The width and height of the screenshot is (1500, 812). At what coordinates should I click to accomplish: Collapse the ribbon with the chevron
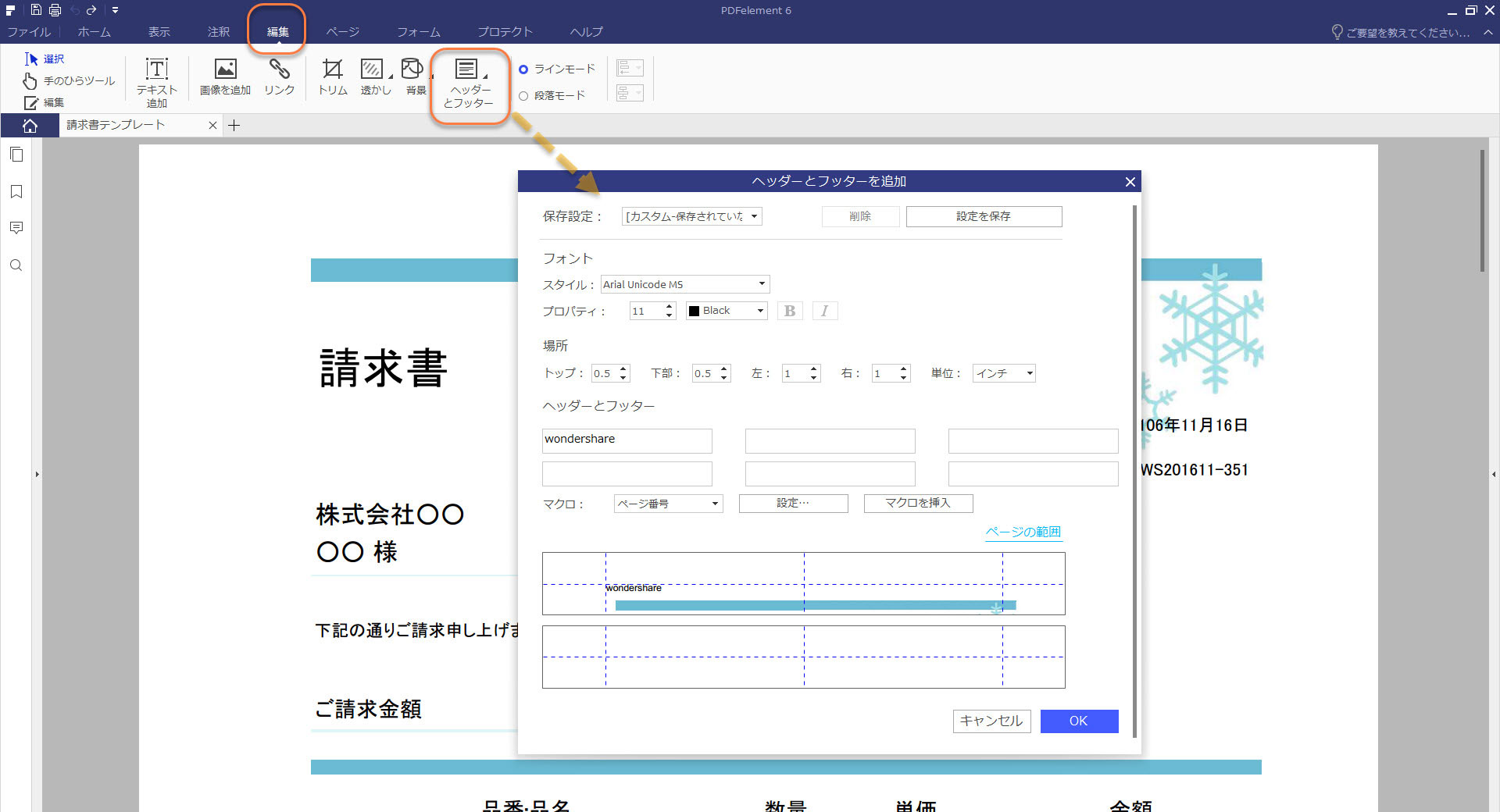[1488, 32]
